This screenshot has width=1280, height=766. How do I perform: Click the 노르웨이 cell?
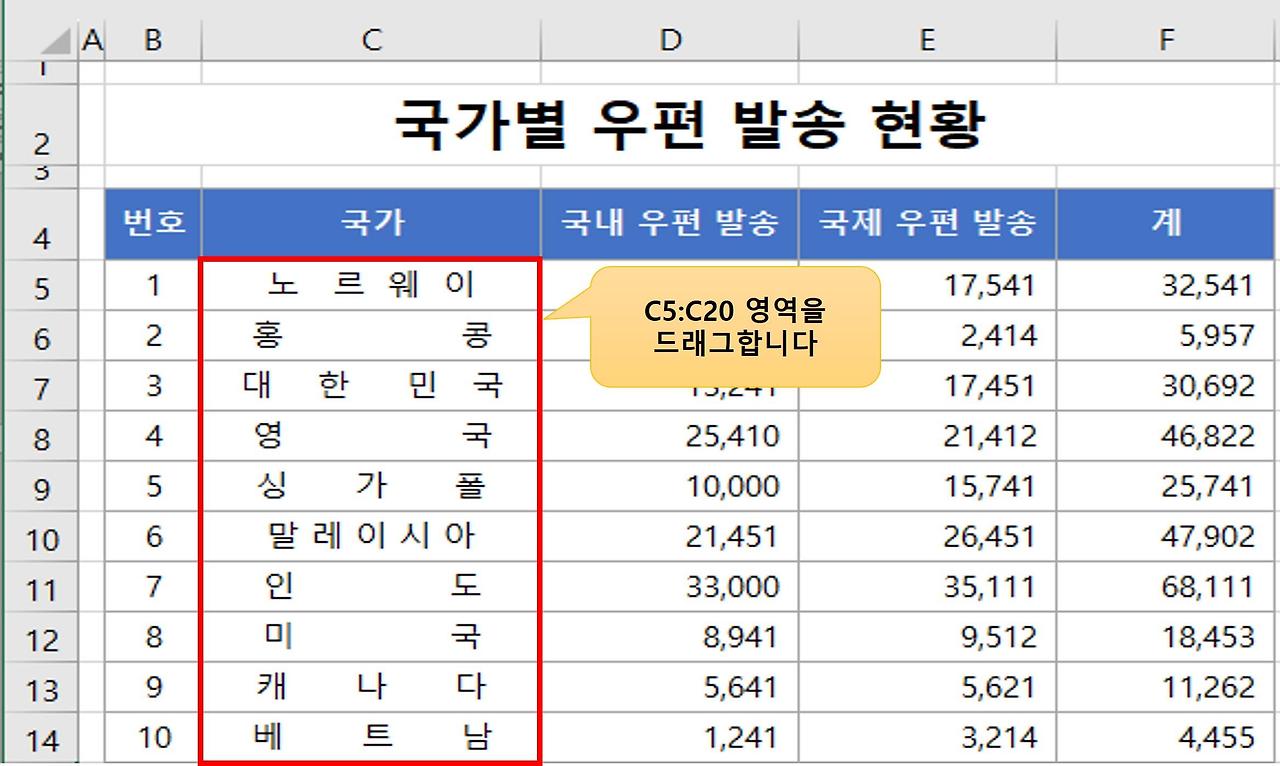tap(371, 285)
